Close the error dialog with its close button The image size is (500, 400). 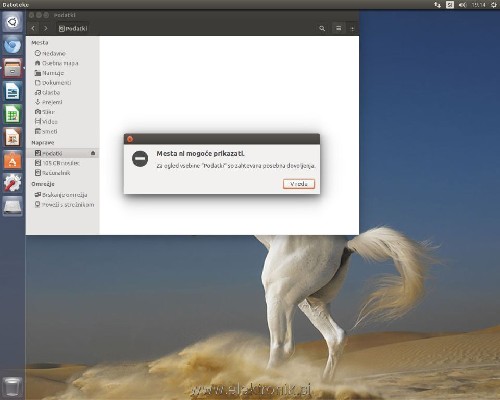[130, 139]
